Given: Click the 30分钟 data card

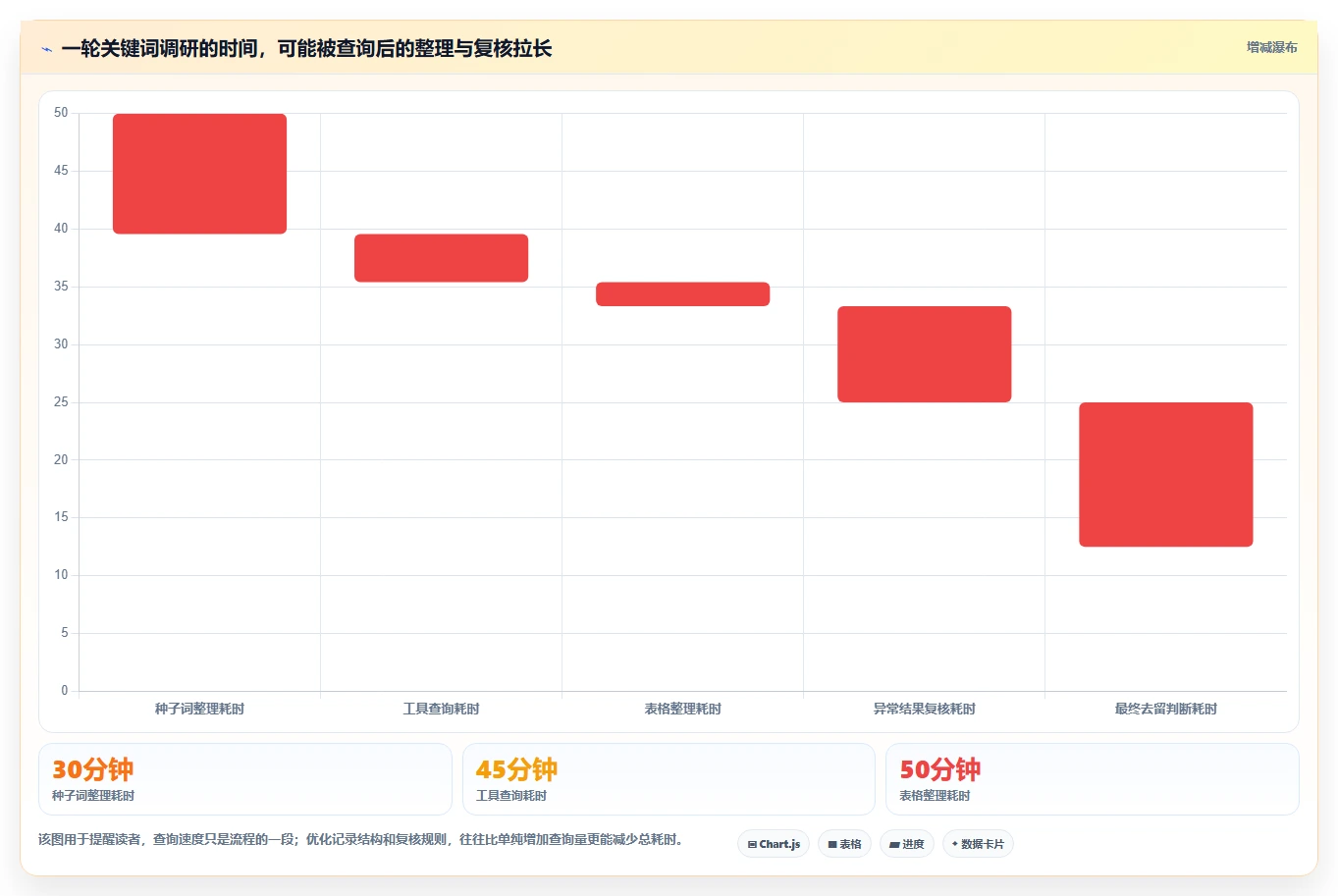Looking at the screenshot, I should point(245,779).
